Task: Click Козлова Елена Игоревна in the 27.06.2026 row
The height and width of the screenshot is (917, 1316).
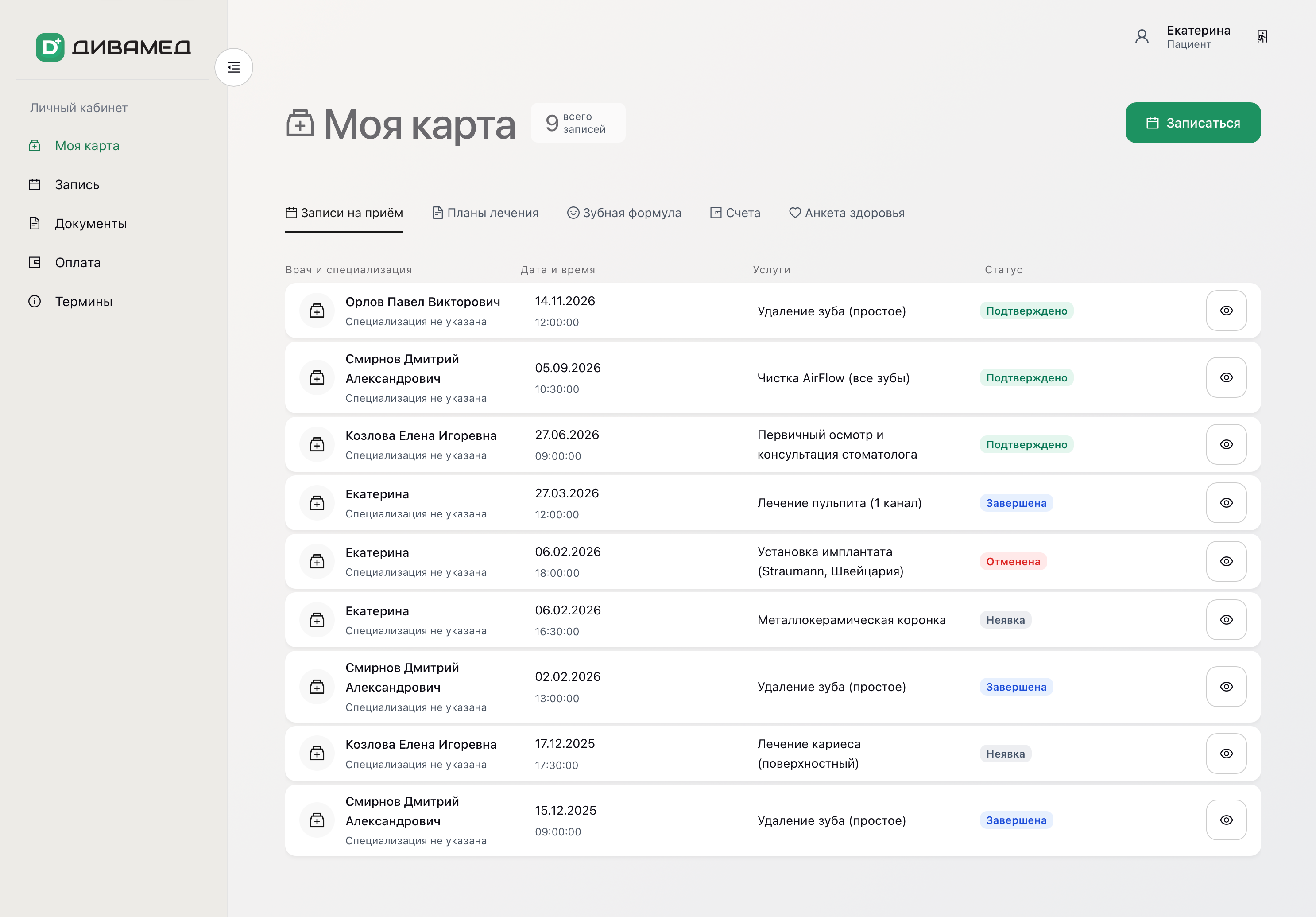Action: click(x=421, y=436)
